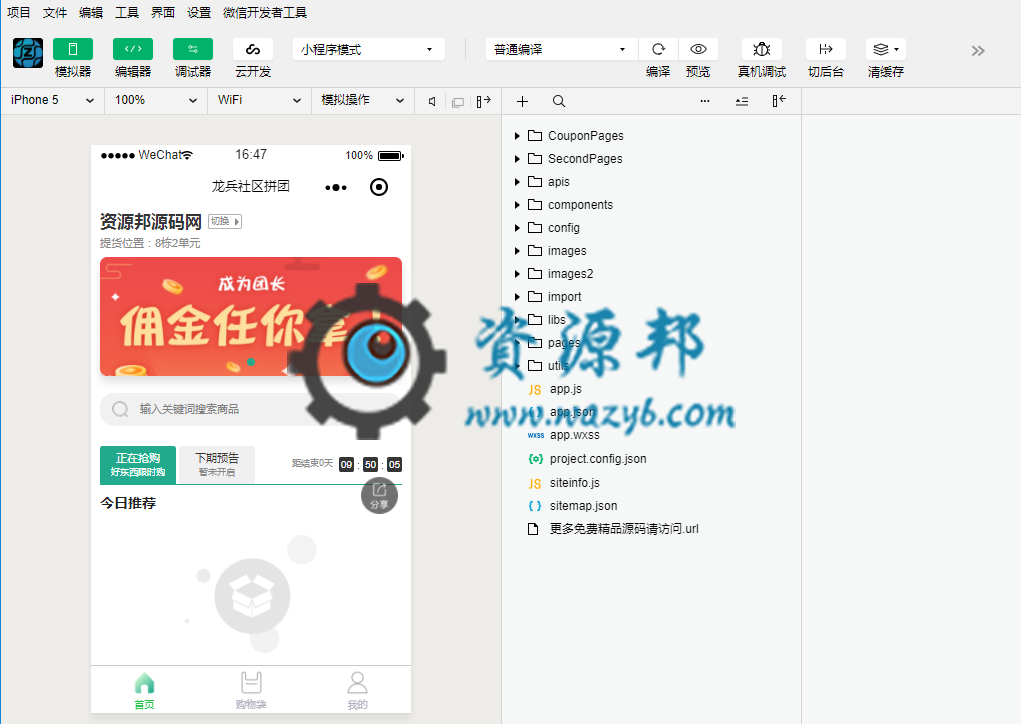This screenshot has height=724, width=1021.
Task: Add a new file with plus icon
Action: [x=522, y=102]
